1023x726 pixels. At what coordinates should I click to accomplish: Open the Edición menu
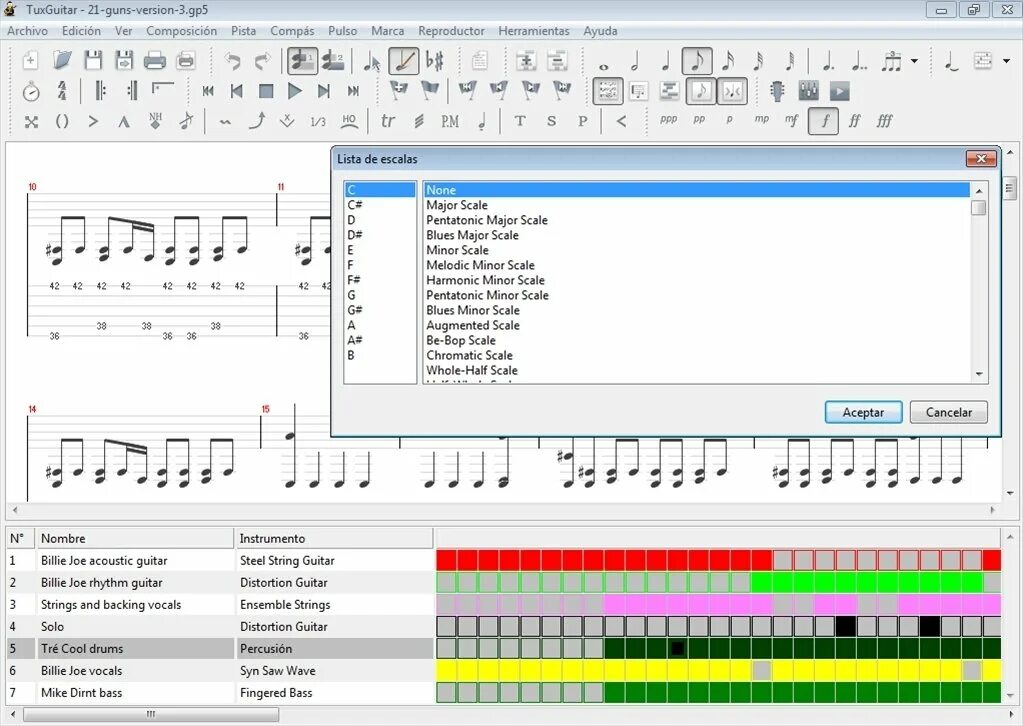coord(82,31)
